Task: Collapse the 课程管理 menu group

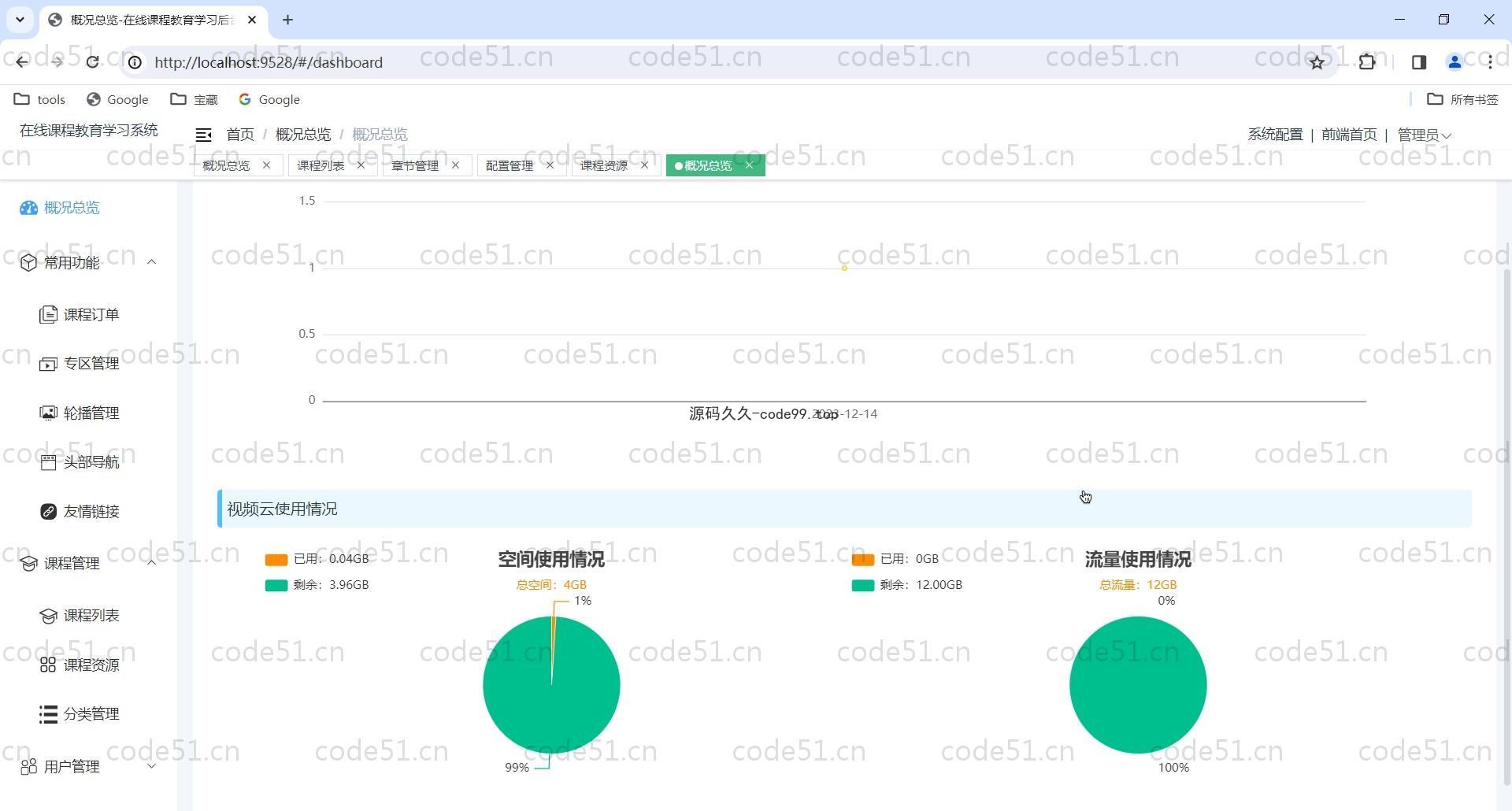Action: tap(151, 563)
